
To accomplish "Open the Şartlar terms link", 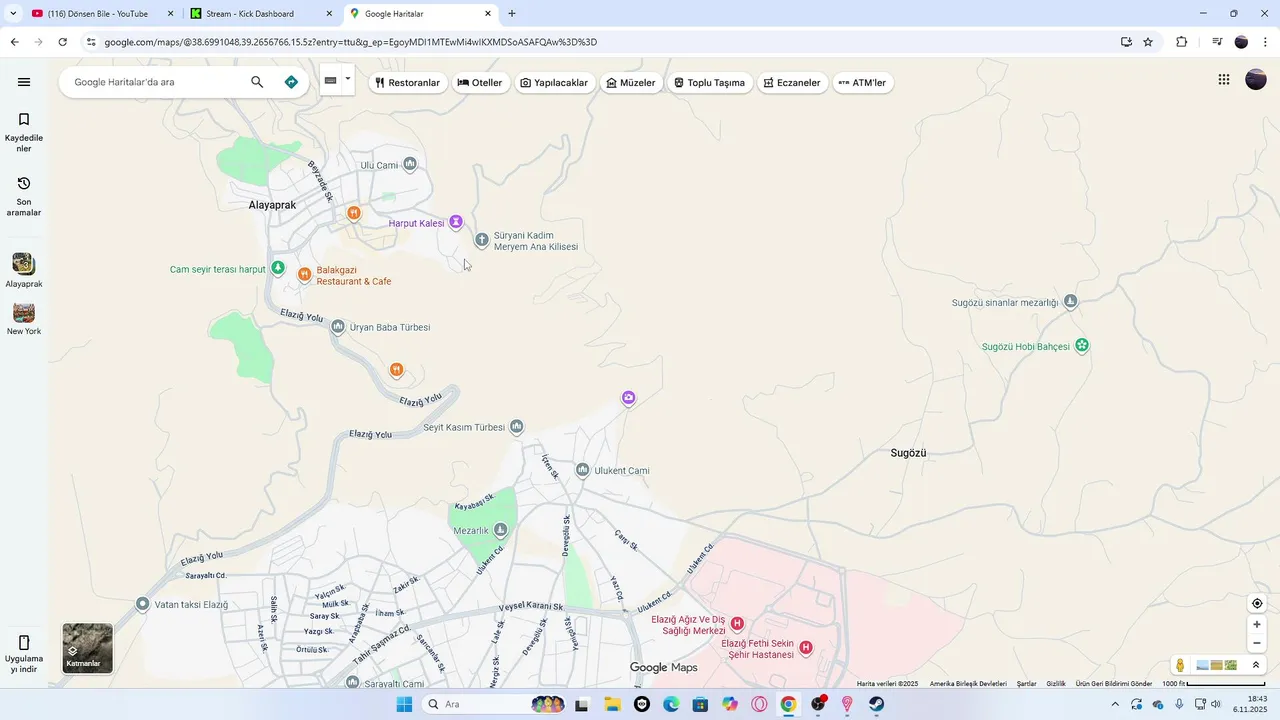I will pyautogui.click(x=1026, y=684).
